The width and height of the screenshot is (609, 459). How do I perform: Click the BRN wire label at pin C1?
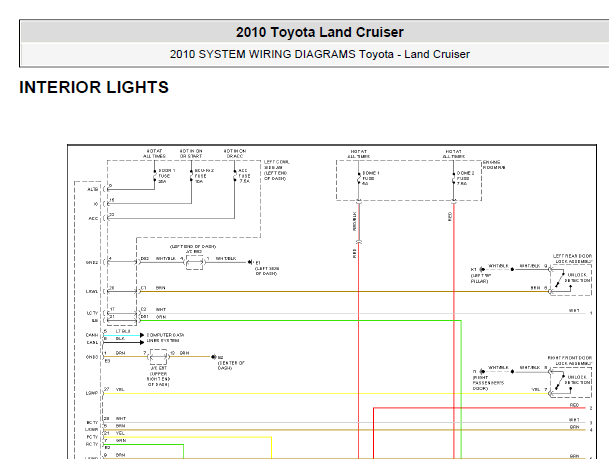click(161, 288)
